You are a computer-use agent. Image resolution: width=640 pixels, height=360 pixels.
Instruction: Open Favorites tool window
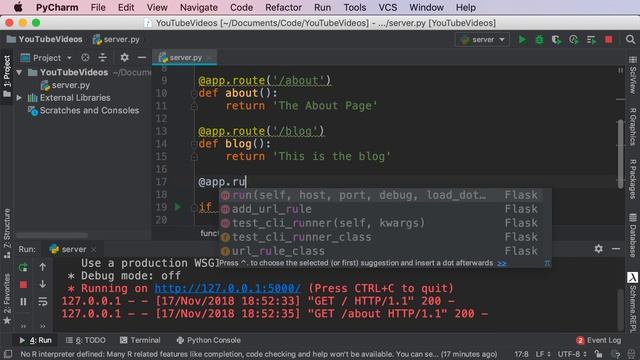tap(7, 299)
